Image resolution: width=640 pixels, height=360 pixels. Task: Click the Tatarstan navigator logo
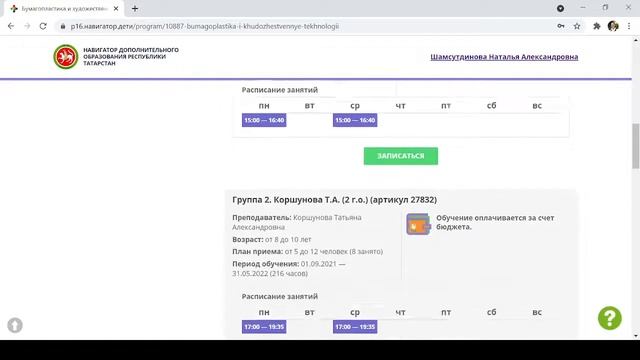[x=65, y=57]
